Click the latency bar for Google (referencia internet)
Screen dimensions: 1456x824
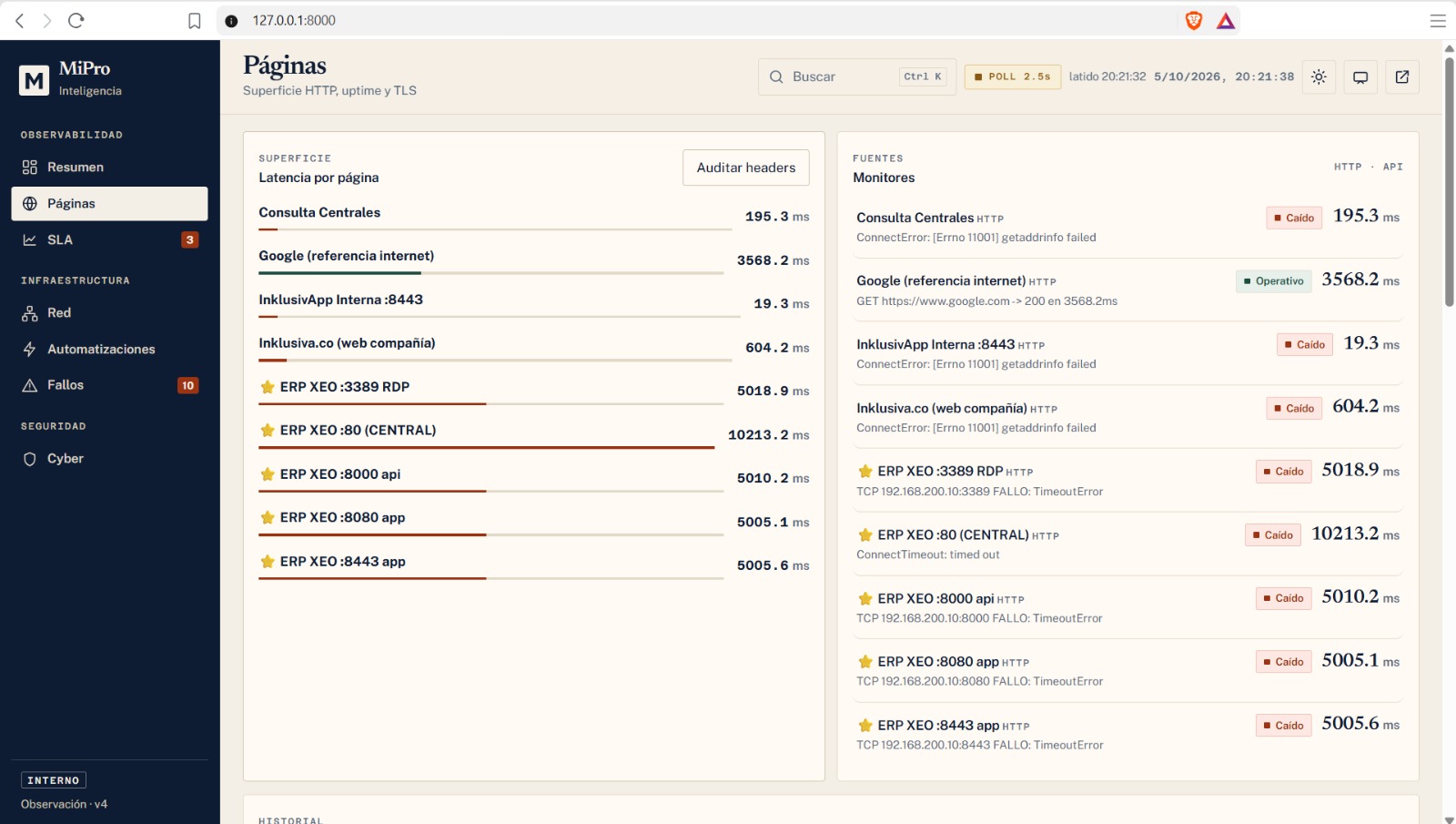pyautogui.click(x=491, y=273)
